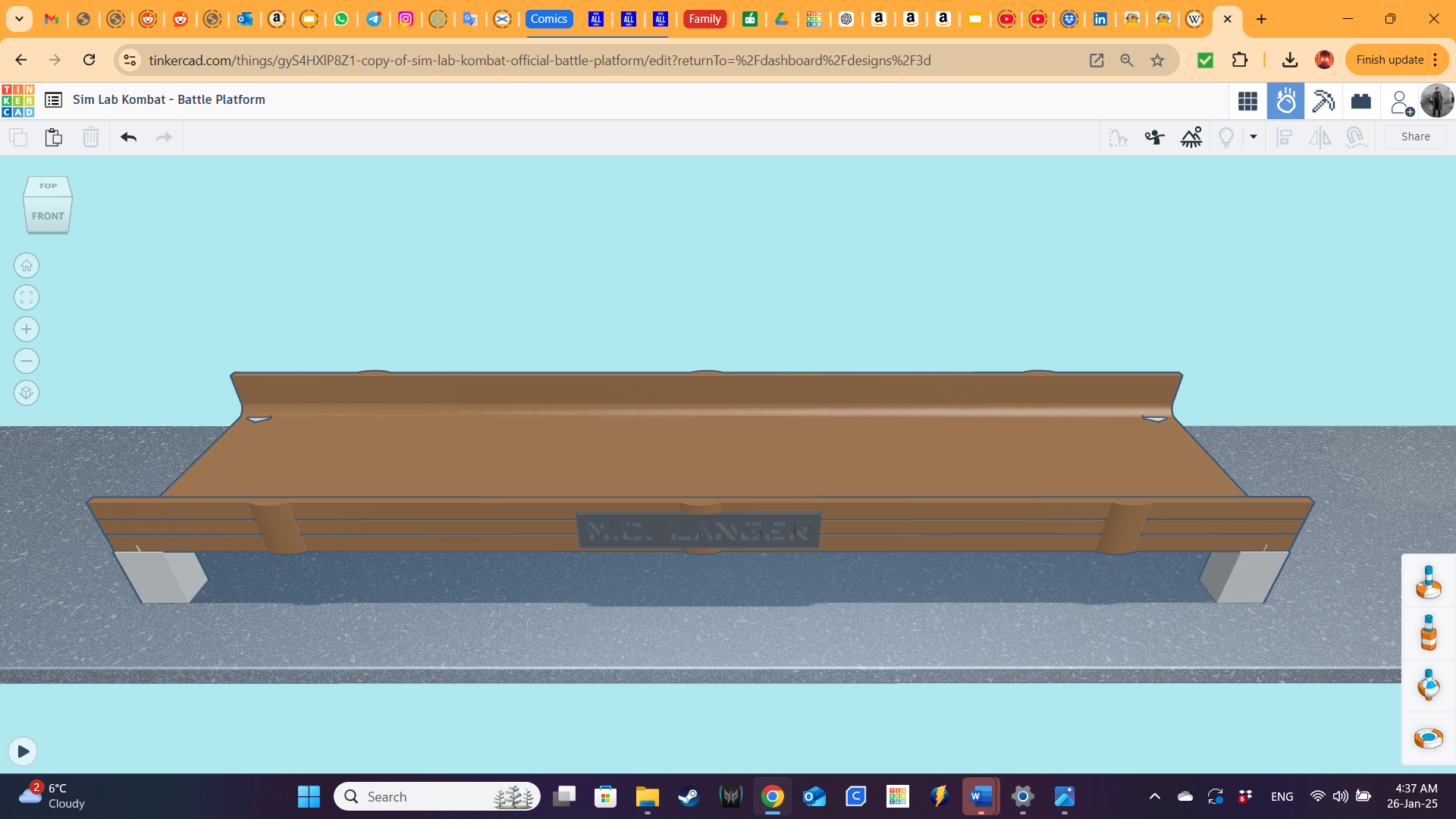Select the Sim Lab mode icon
The width and height of the screenshot is (1456, 819).
[1285, 100]
